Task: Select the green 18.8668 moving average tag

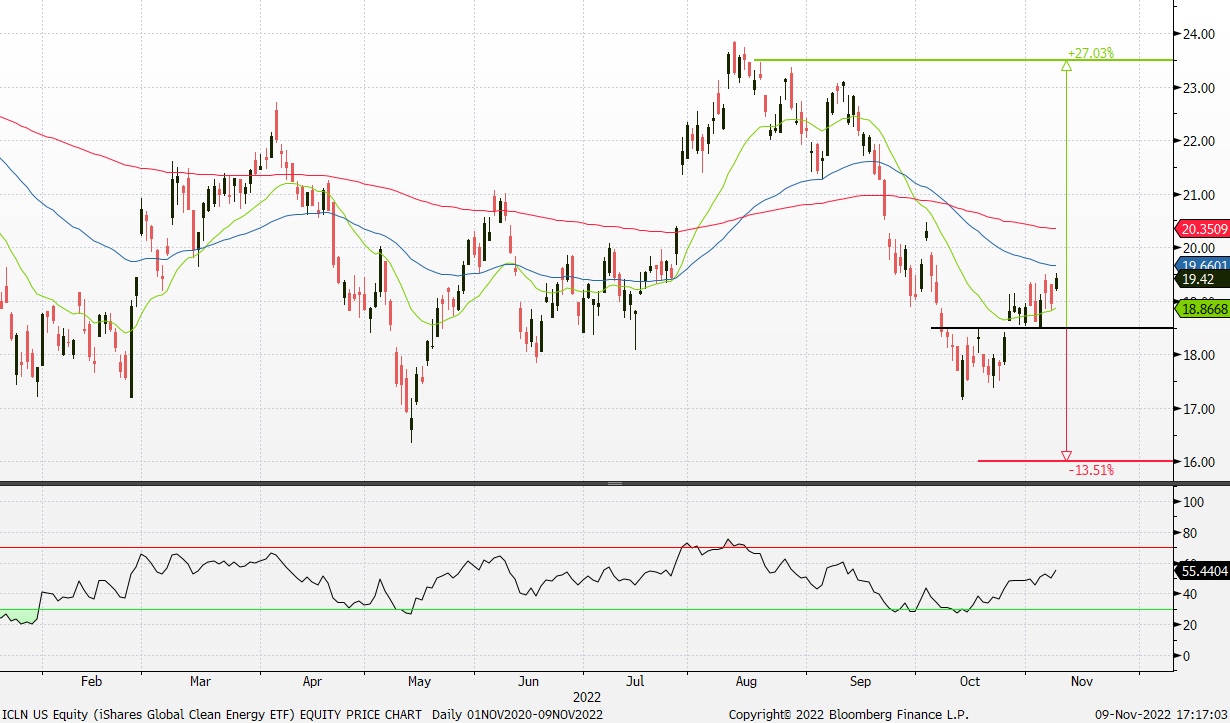Action: click(1204, 311)
